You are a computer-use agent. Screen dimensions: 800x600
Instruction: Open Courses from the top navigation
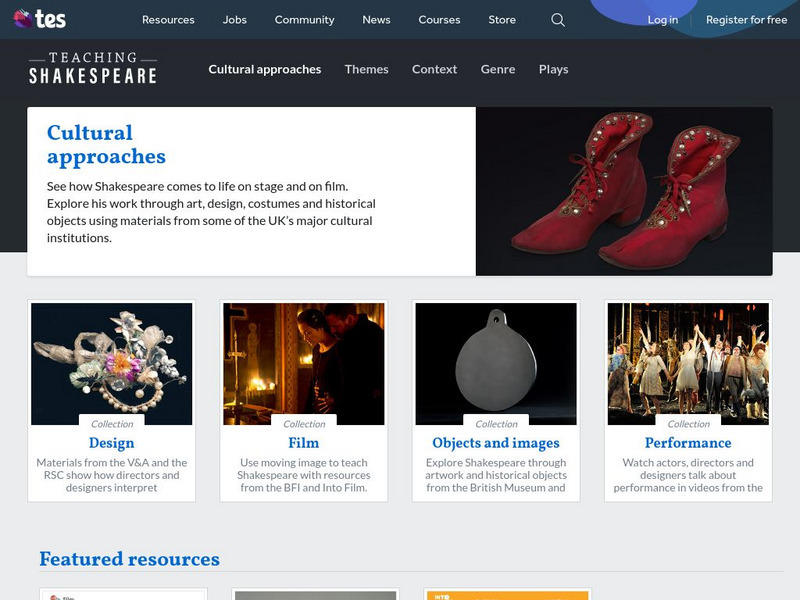pos(439,20)
